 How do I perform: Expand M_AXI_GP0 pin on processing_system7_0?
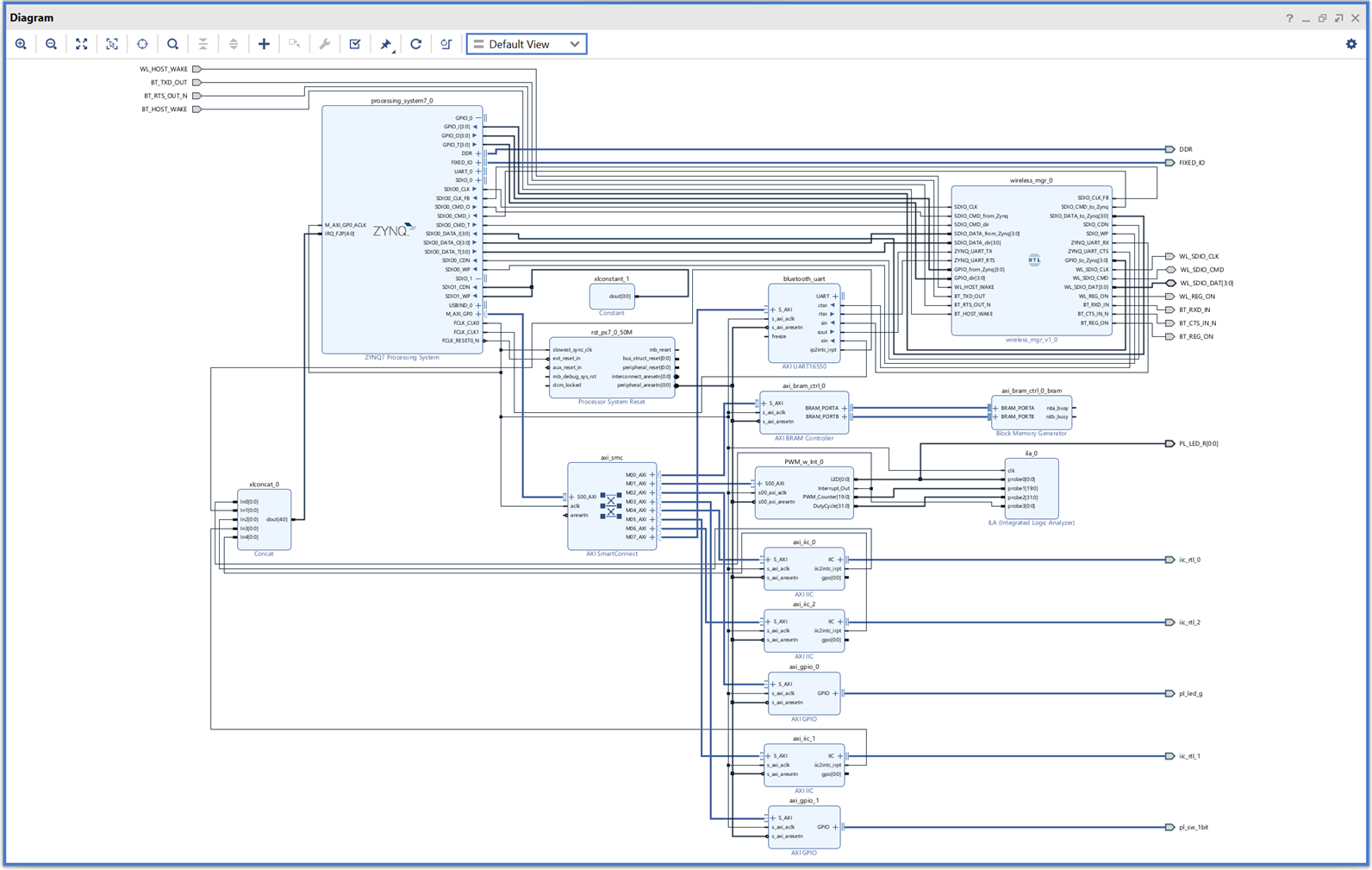(x=478, y=314)
